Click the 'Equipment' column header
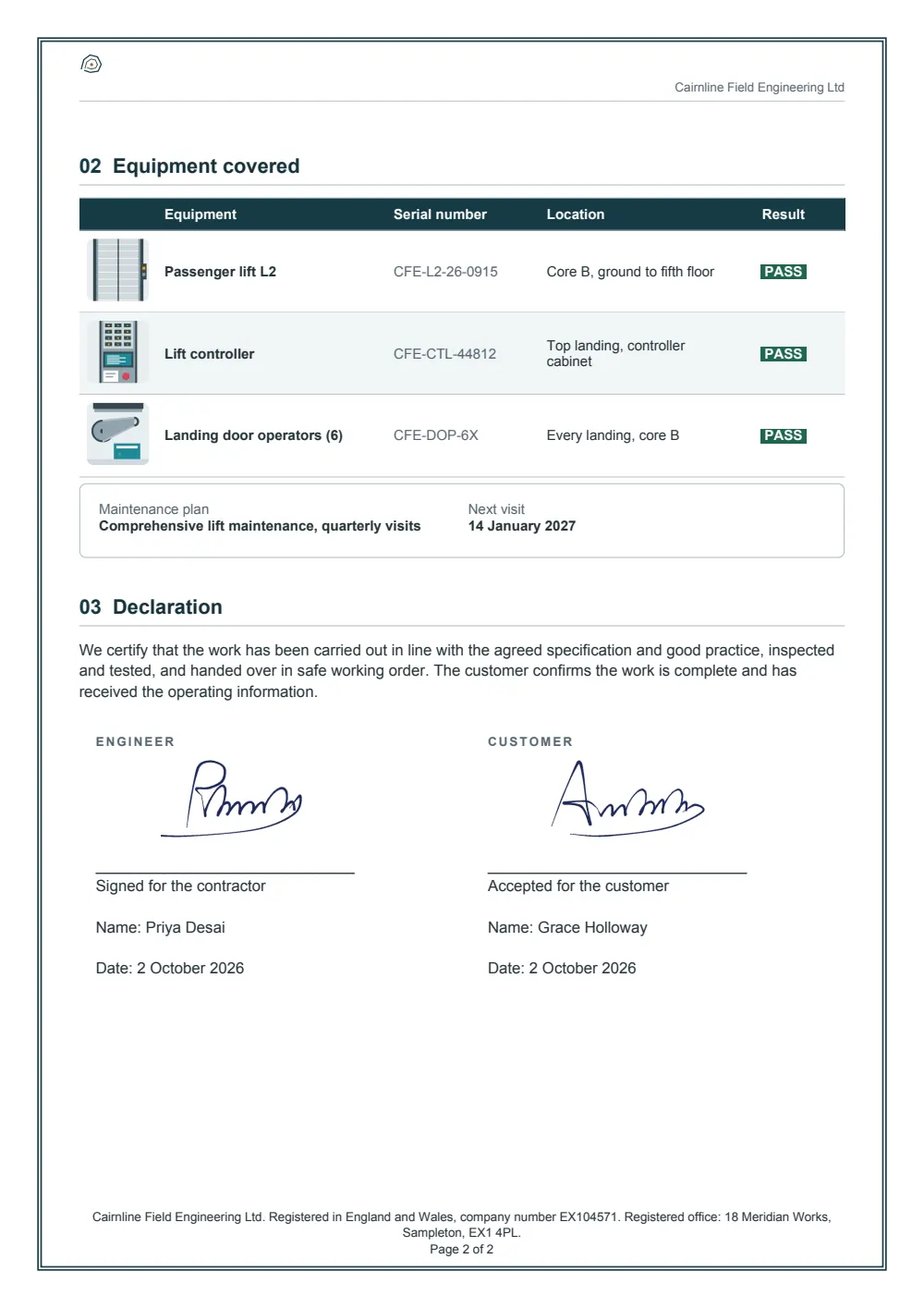Screen dimensions: 924x1308 [201, 214]
